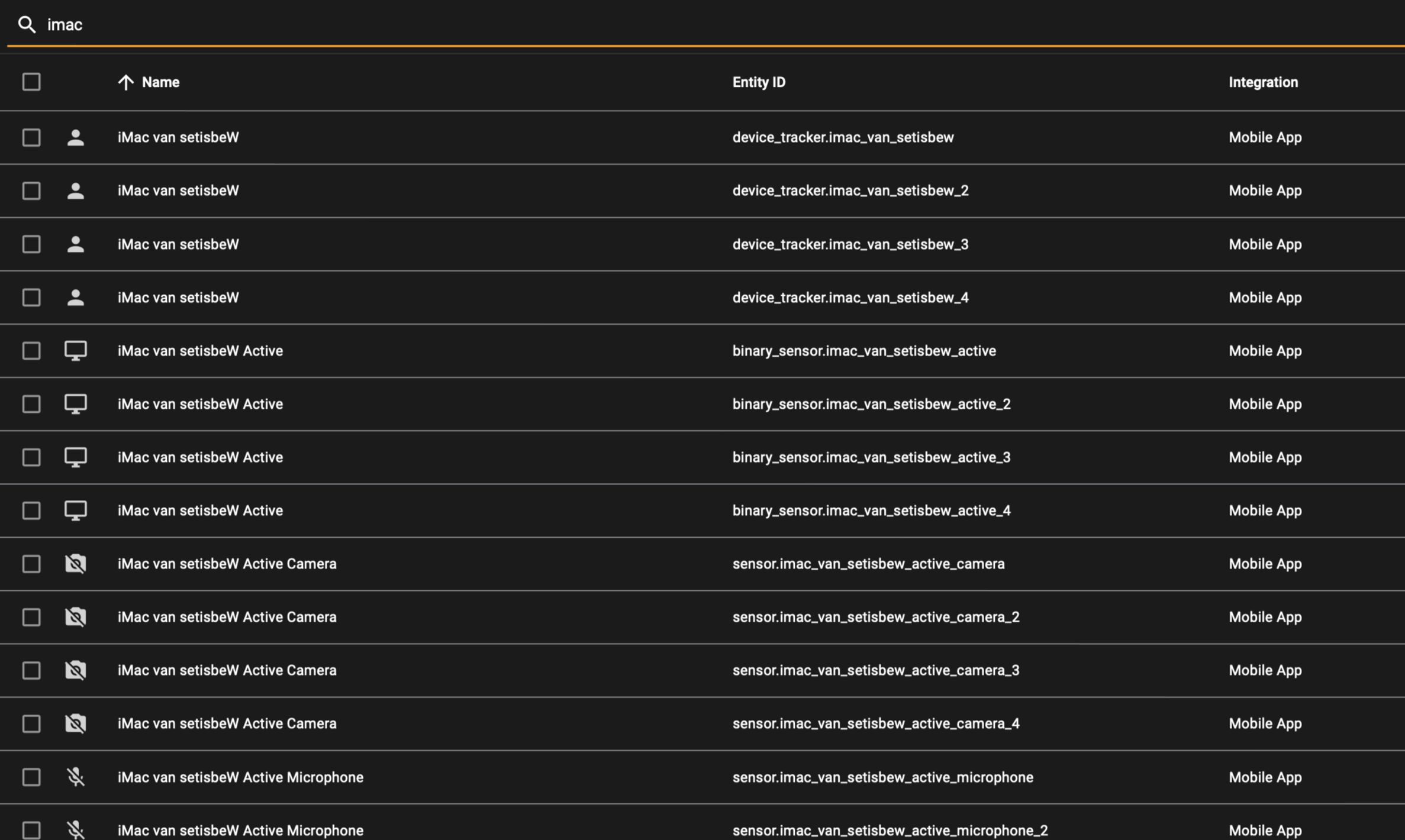1405x840 pixels.
Task: Toggle the select-all checkbox in header
Action: coord(31,82)
